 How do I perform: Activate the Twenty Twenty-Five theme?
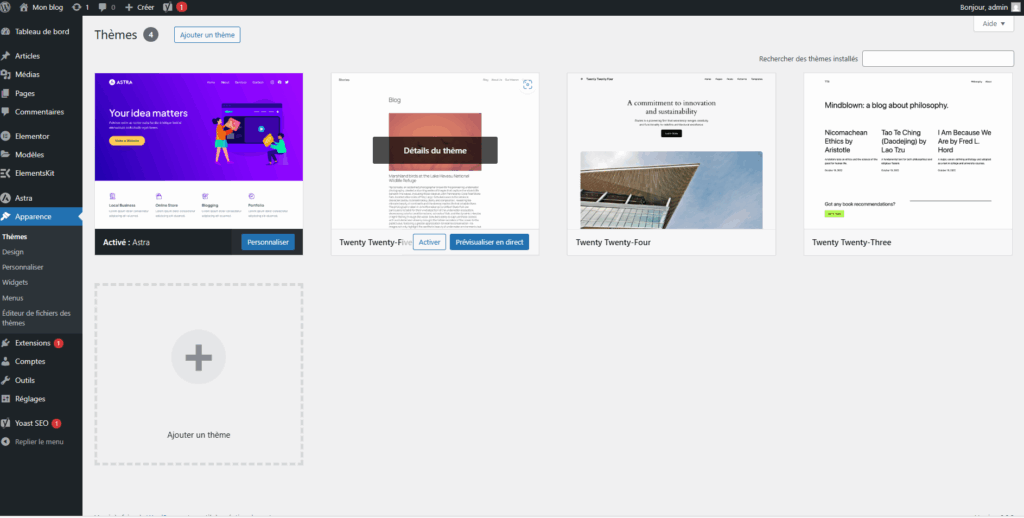[429, 242]
